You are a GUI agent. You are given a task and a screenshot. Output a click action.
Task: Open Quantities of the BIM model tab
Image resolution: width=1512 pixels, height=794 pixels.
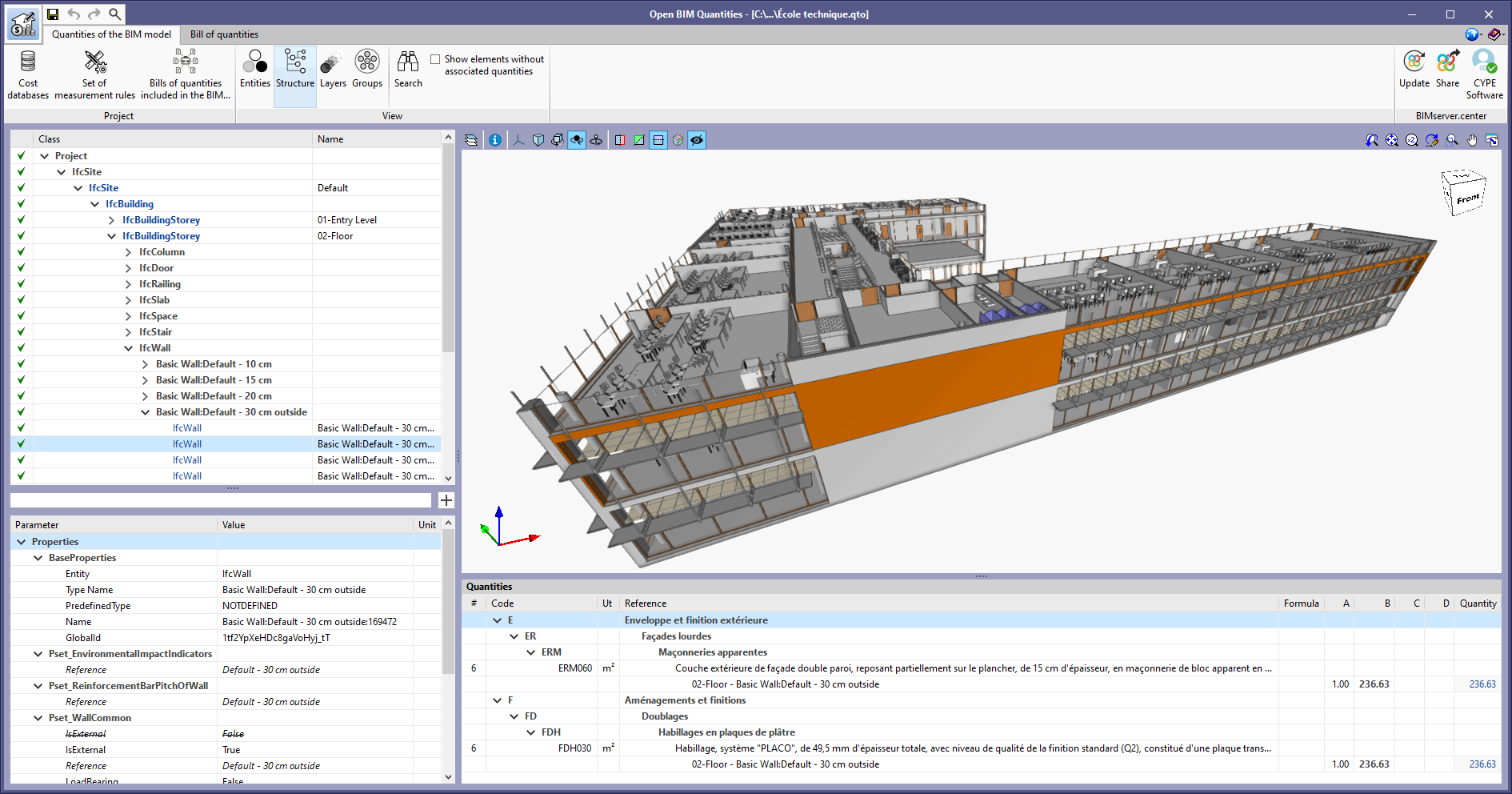click(x=111, y=34)
